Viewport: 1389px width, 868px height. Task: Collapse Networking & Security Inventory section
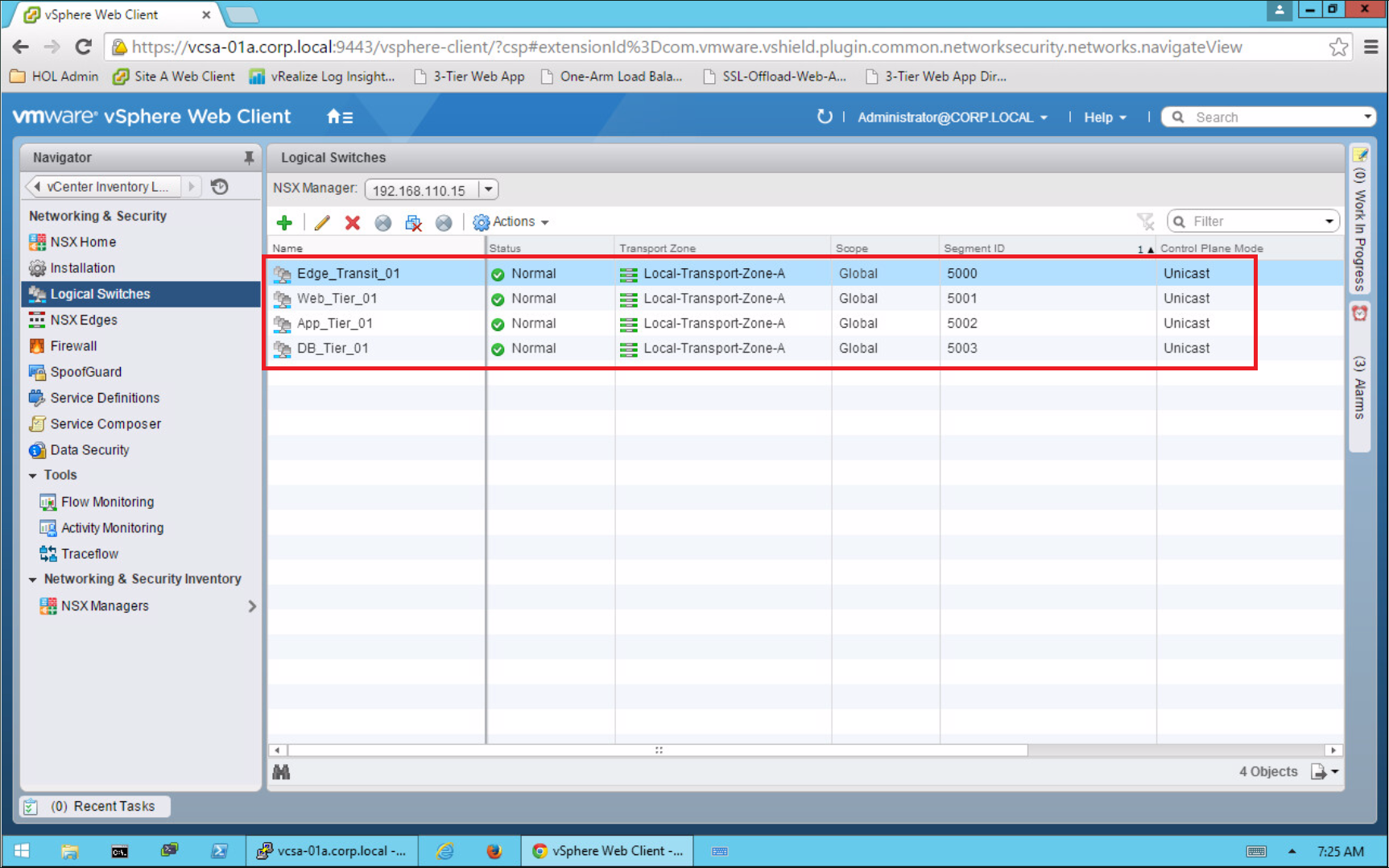point(33,580)
